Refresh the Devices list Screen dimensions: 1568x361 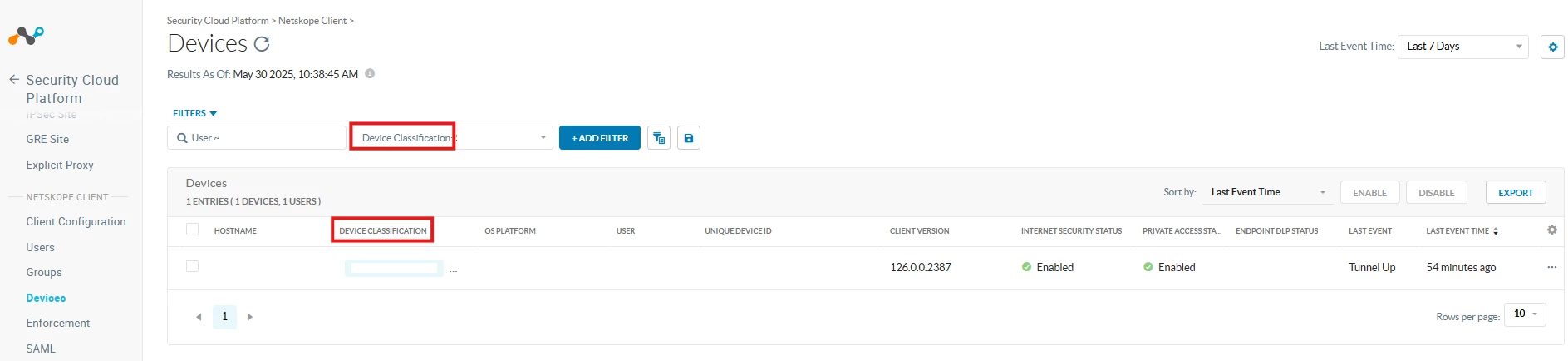pos(262,44)
